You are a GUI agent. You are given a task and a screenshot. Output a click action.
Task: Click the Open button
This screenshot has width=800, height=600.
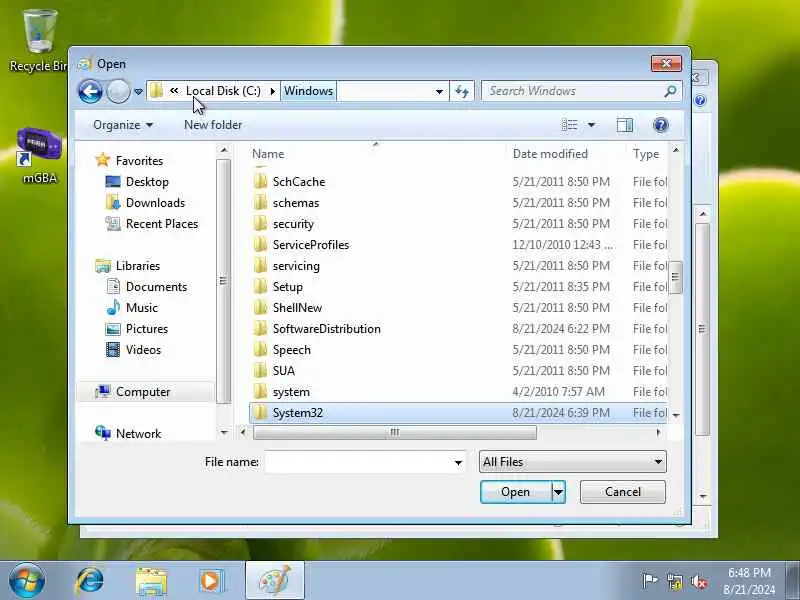516,492
